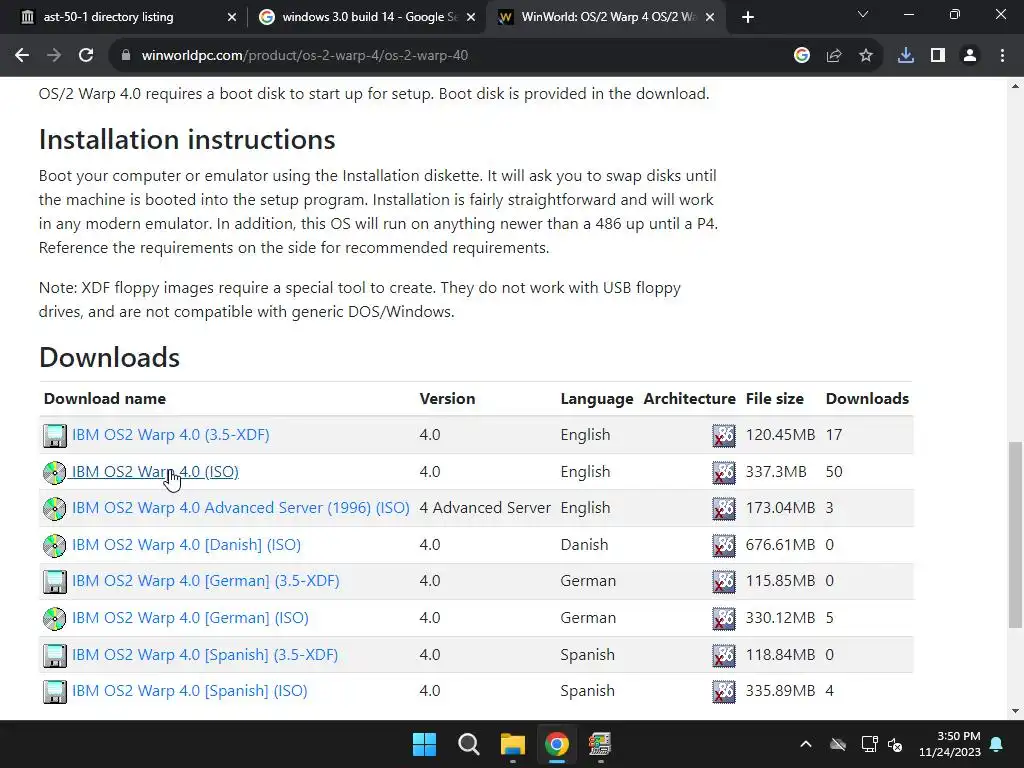Open Warp 4.0 [Spanish] (3.5-XDF) link
Image resolution: width=1024 pixels, height=768 pixels.
[x=205, y=654]
